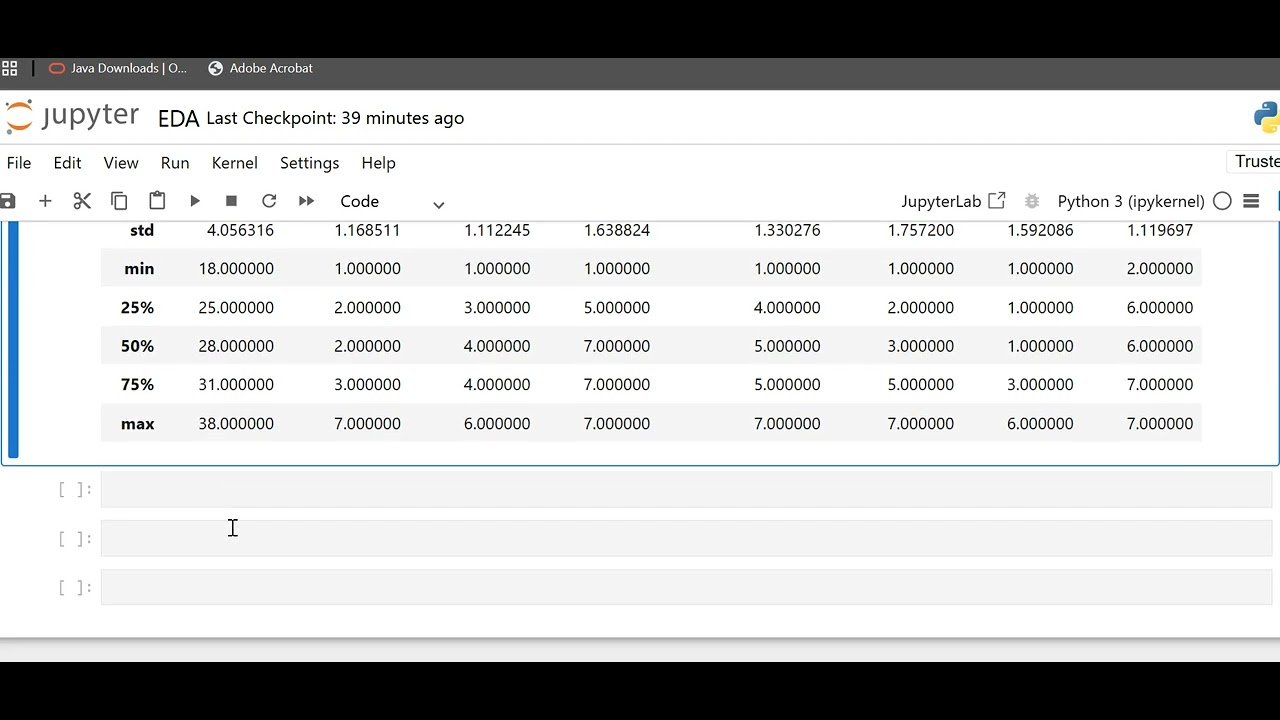Image resolution: width=1280 pixels, height=720 pixels.
Task: Restart the kernel circular arrow icon
Action: pyautogui.click(x=269, y=201)
